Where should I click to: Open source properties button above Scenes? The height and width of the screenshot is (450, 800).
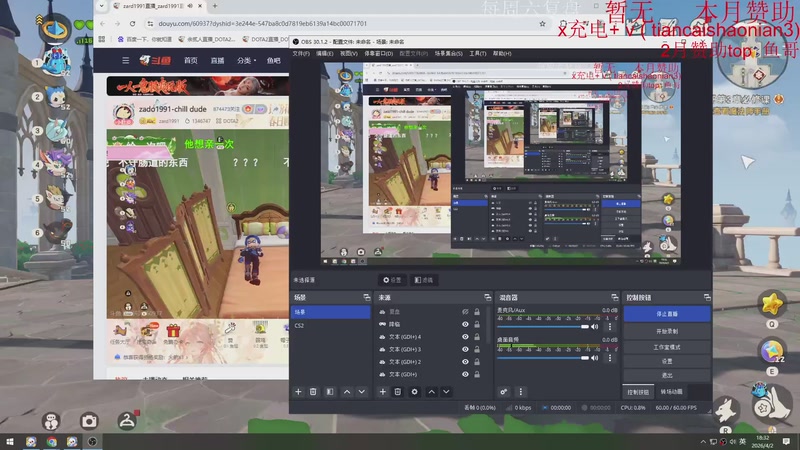[x=392, y=280]
